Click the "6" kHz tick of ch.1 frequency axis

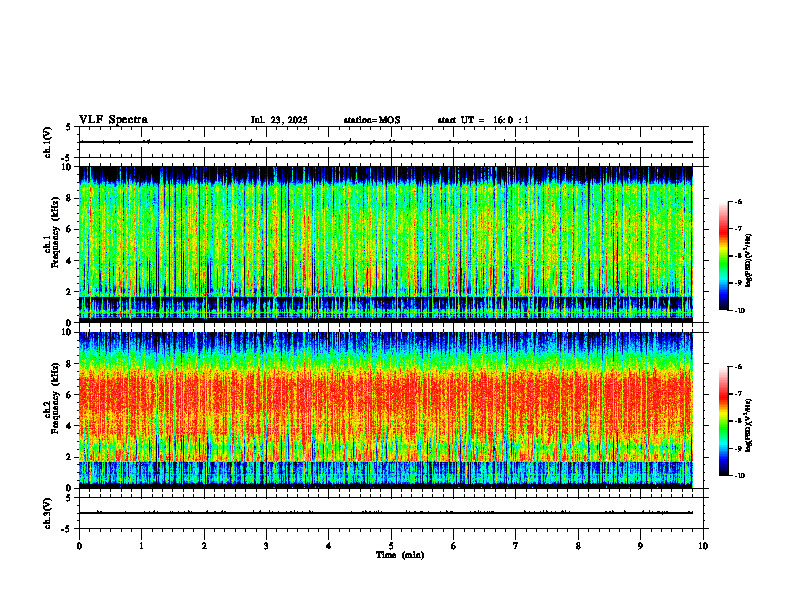click(70, 229)
